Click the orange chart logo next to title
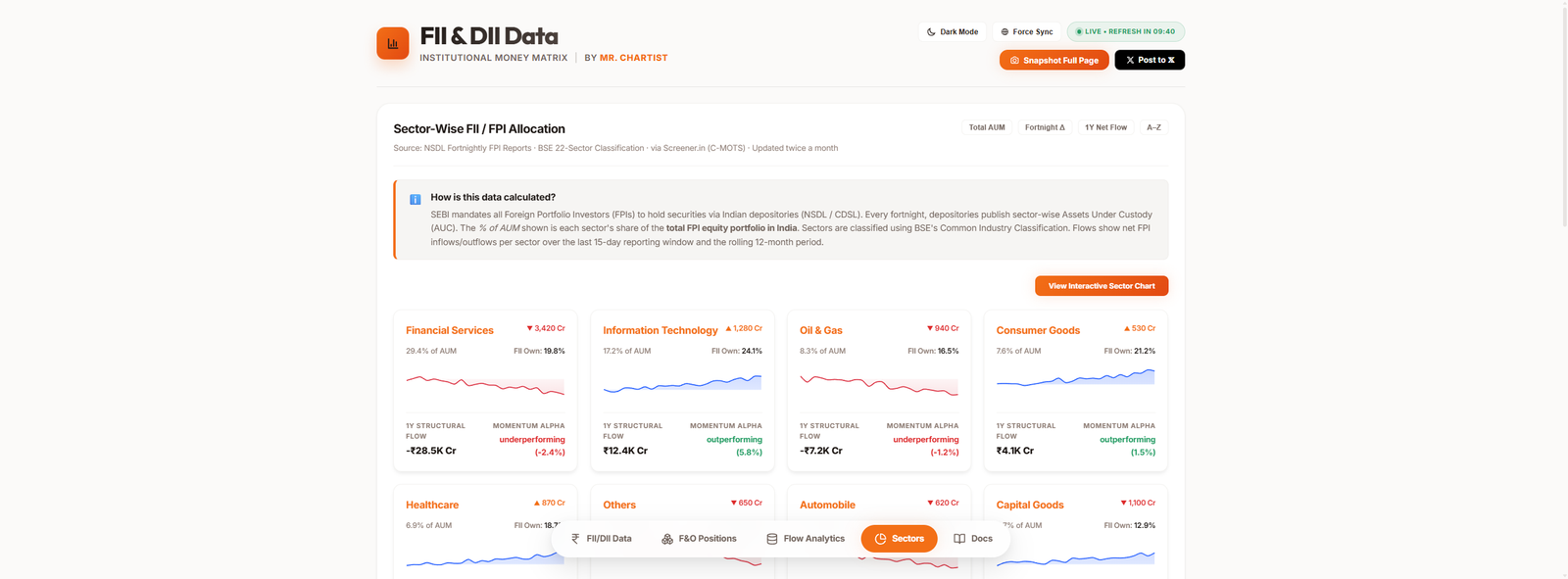Image resolution: width=1568 pixels, height=579 pixels. click(x=392, y=43)
